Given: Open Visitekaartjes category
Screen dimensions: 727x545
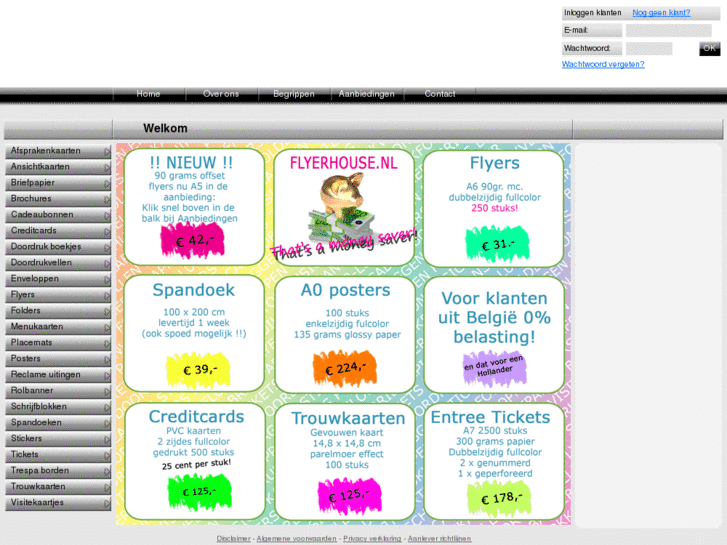Looking at the screenshot, I should (x=58, y=503).
